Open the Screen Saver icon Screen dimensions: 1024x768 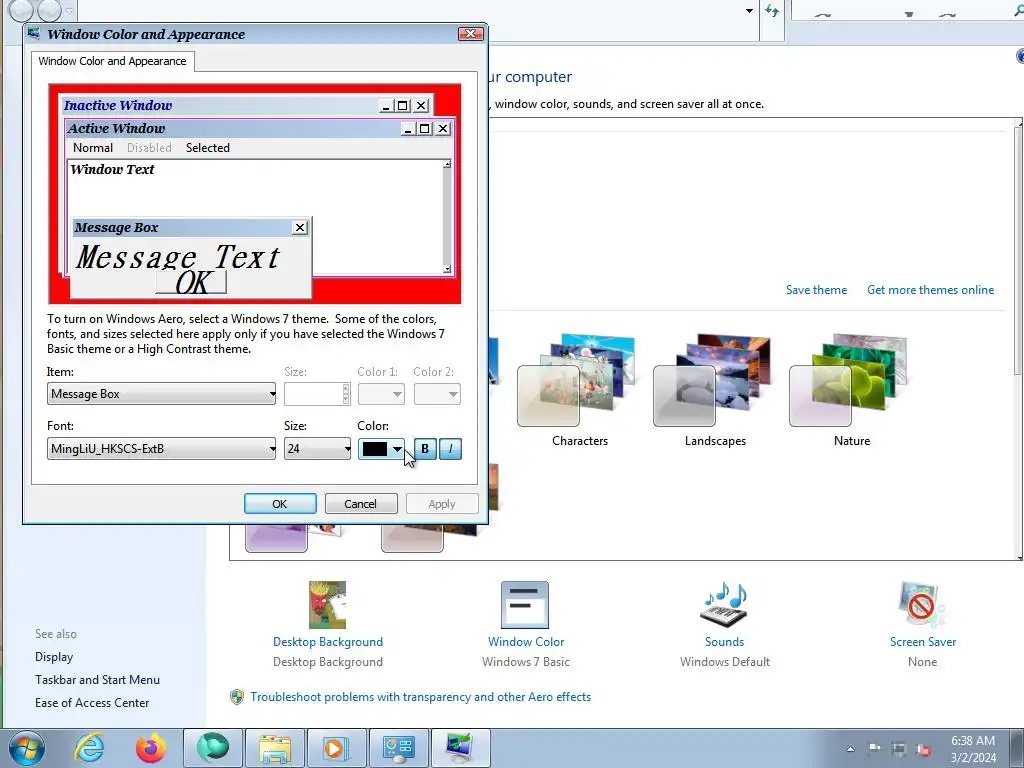[922, 605]
